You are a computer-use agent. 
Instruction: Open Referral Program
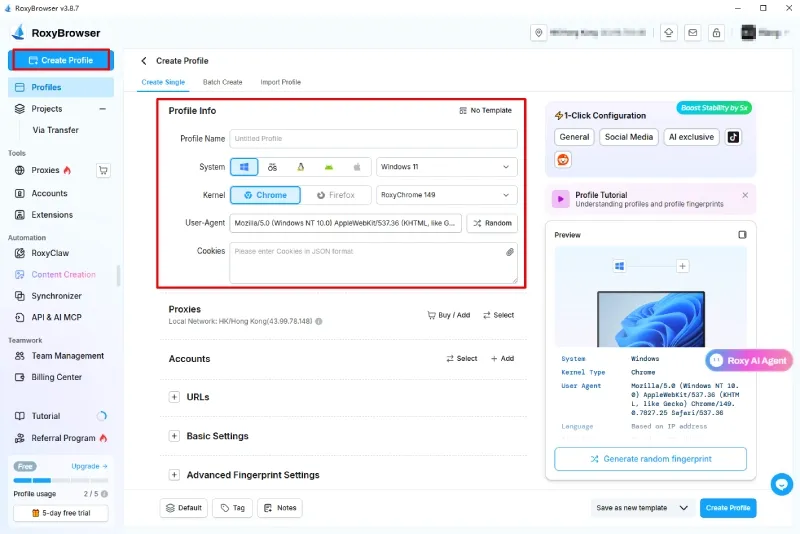(x=63, y=438)
